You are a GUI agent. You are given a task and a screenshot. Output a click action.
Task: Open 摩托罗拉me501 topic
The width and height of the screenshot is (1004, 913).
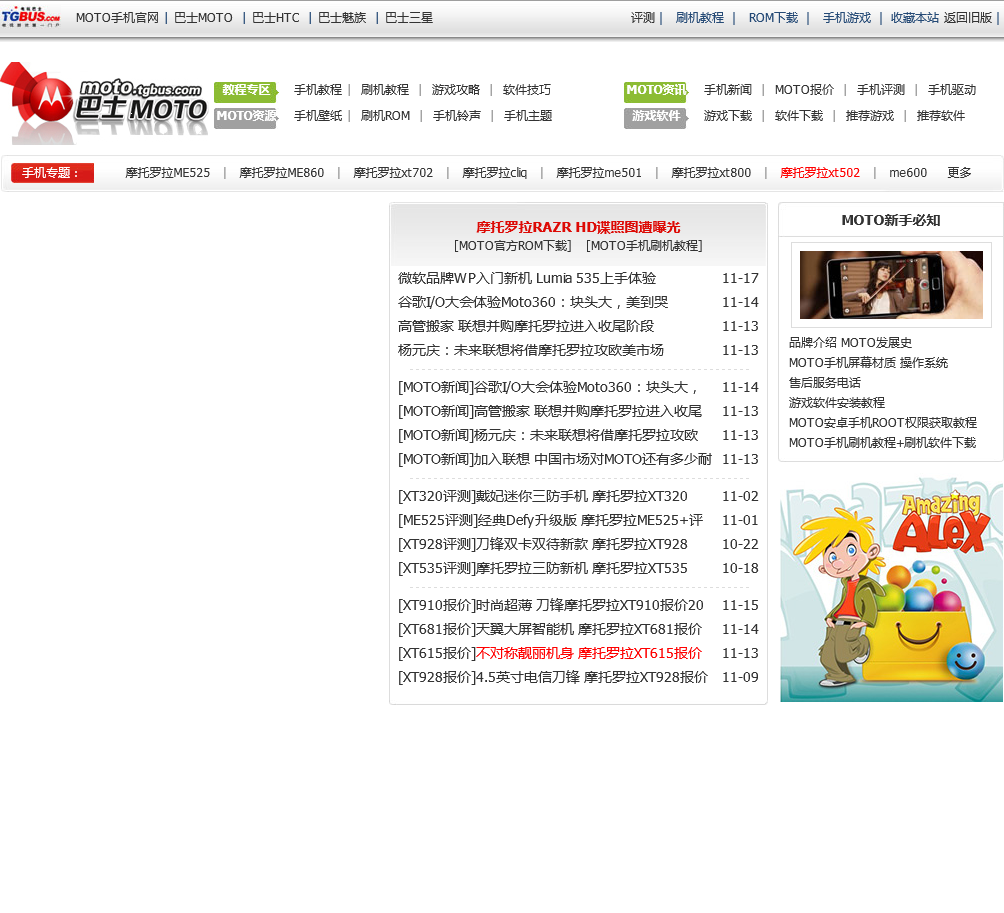click(599, 173)
